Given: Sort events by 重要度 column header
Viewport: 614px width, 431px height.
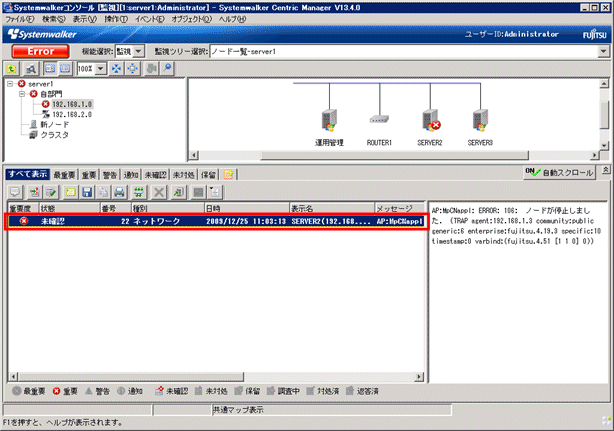Looking at the screenshot, I should pos(23,208).
